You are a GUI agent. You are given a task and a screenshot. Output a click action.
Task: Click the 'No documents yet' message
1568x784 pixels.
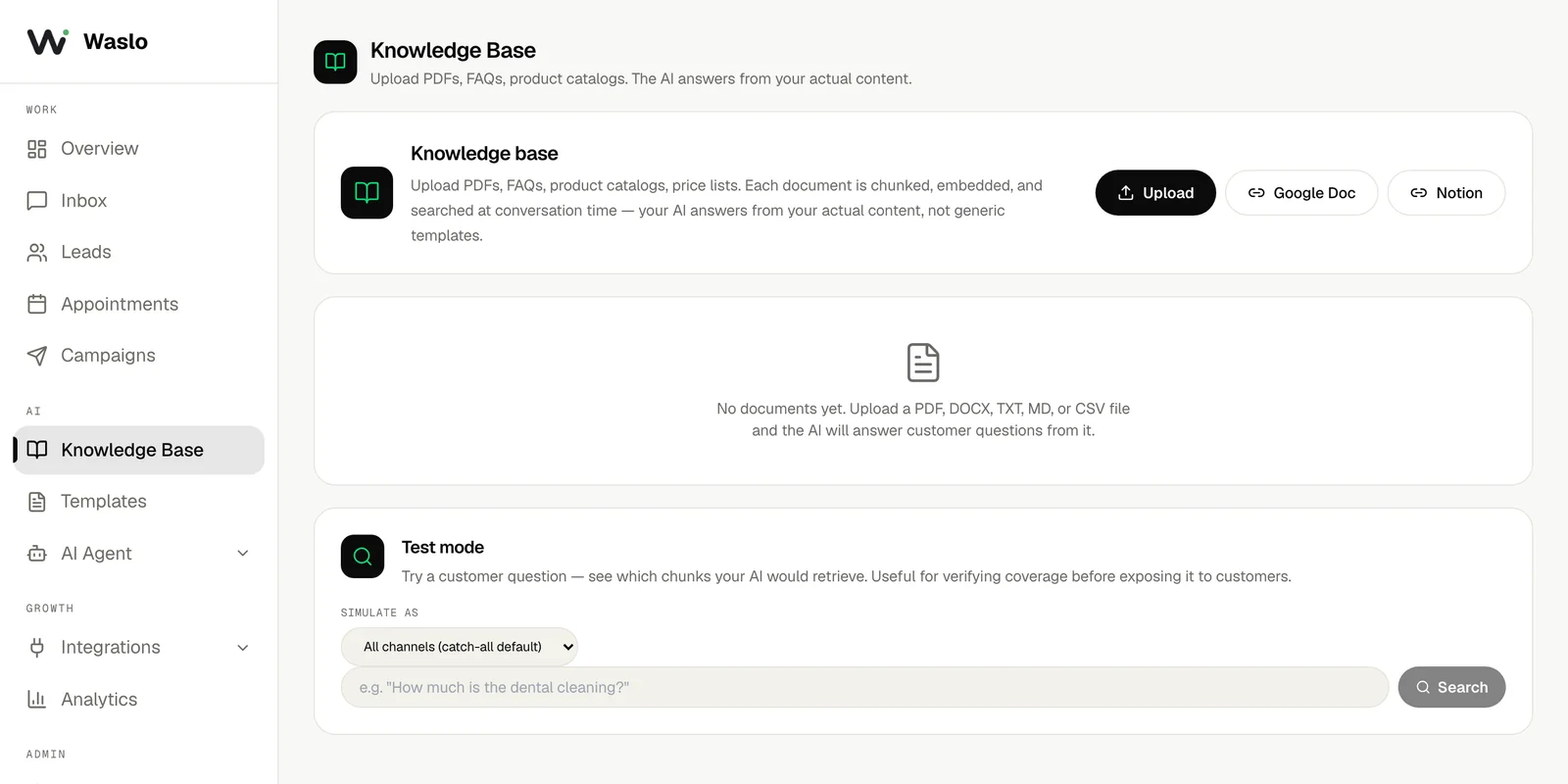click(x=923, y=419)
